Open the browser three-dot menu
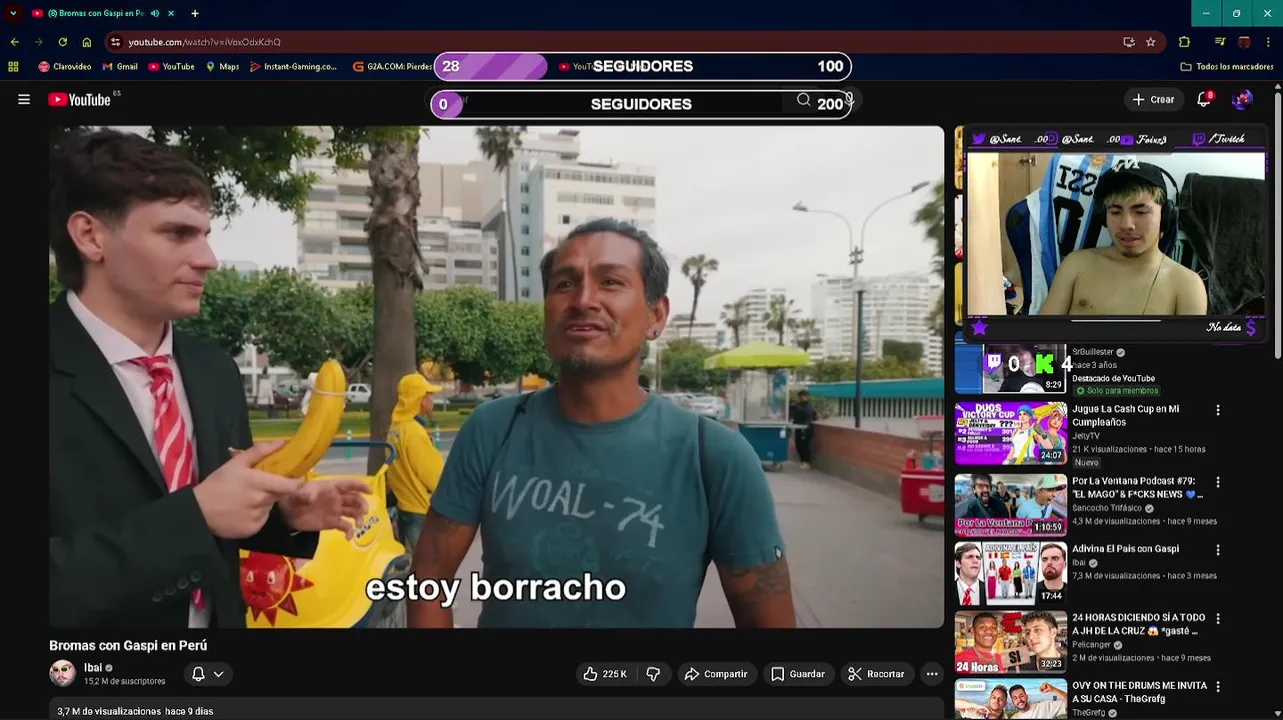The image size is (1283, 720). click(x=1269, y=42)
